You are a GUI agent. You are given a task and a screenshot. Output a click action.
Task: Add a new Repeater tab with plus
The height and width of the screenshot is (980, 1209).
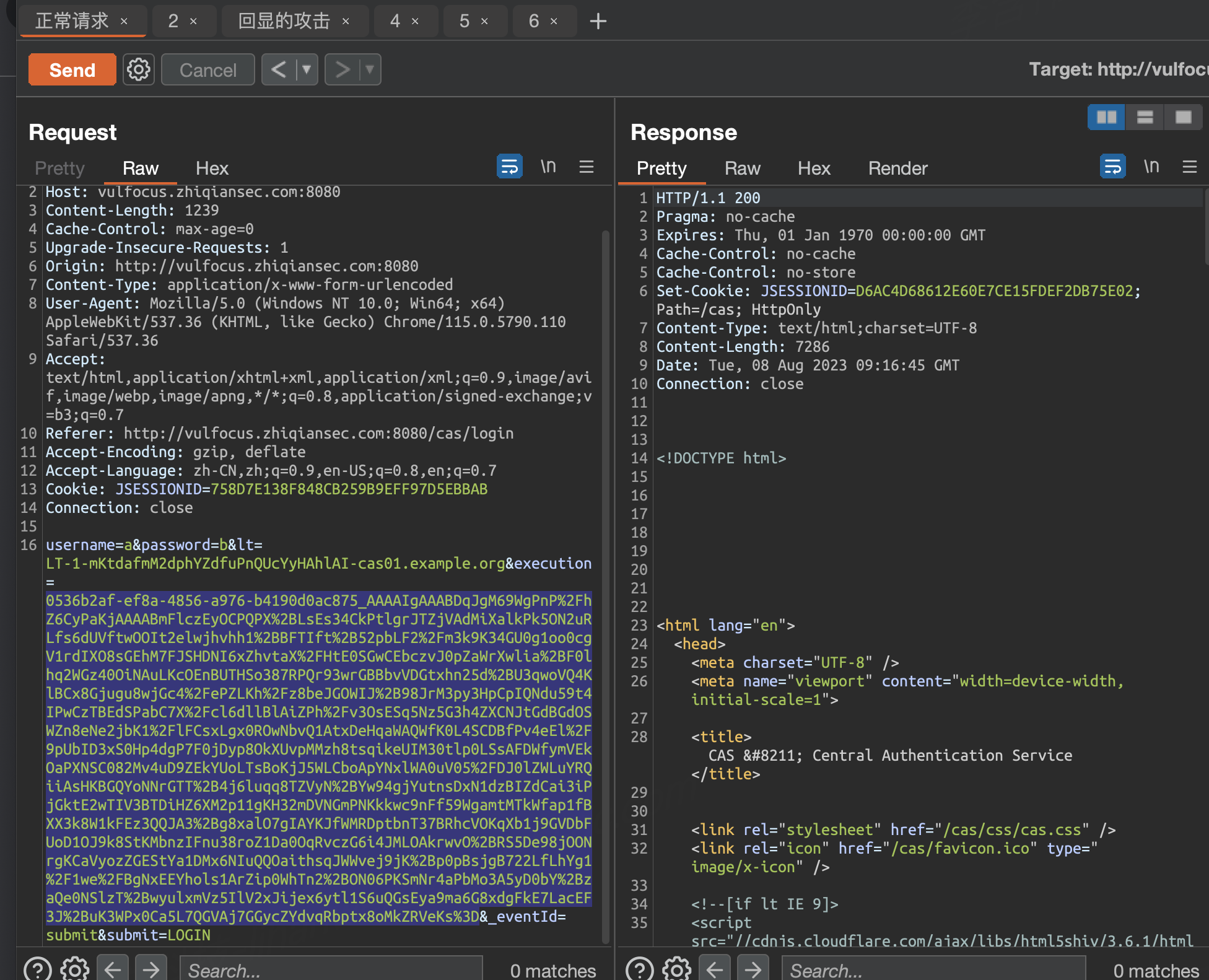click(598, 21)
